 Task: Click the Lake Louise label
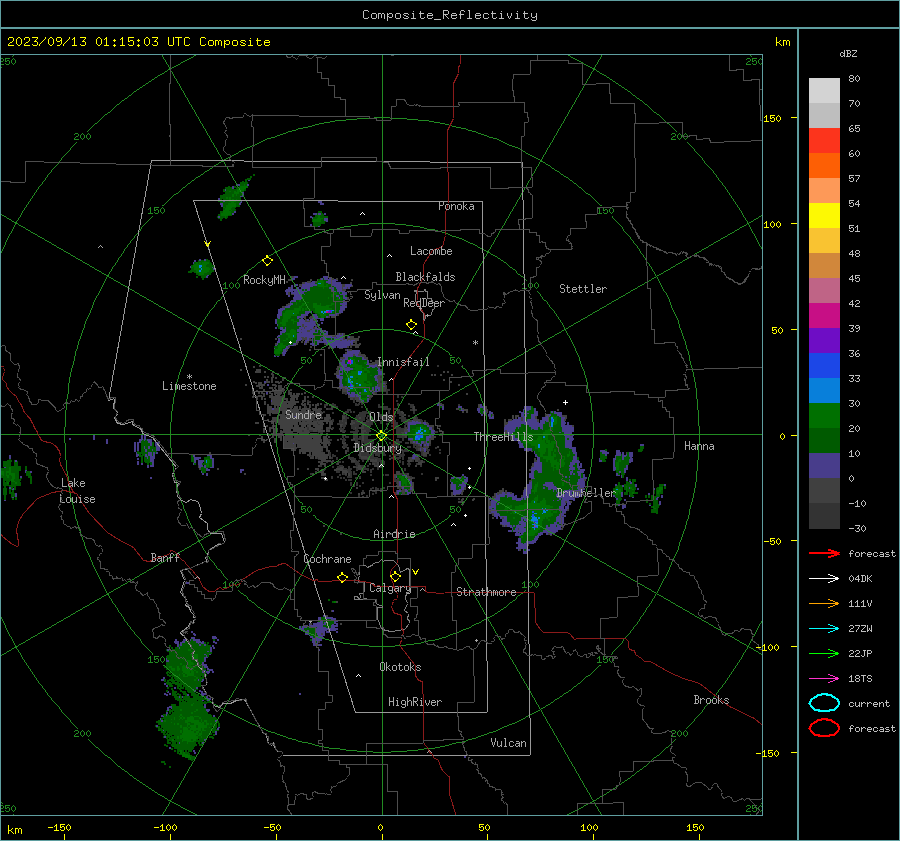click(x=77, y=491)
